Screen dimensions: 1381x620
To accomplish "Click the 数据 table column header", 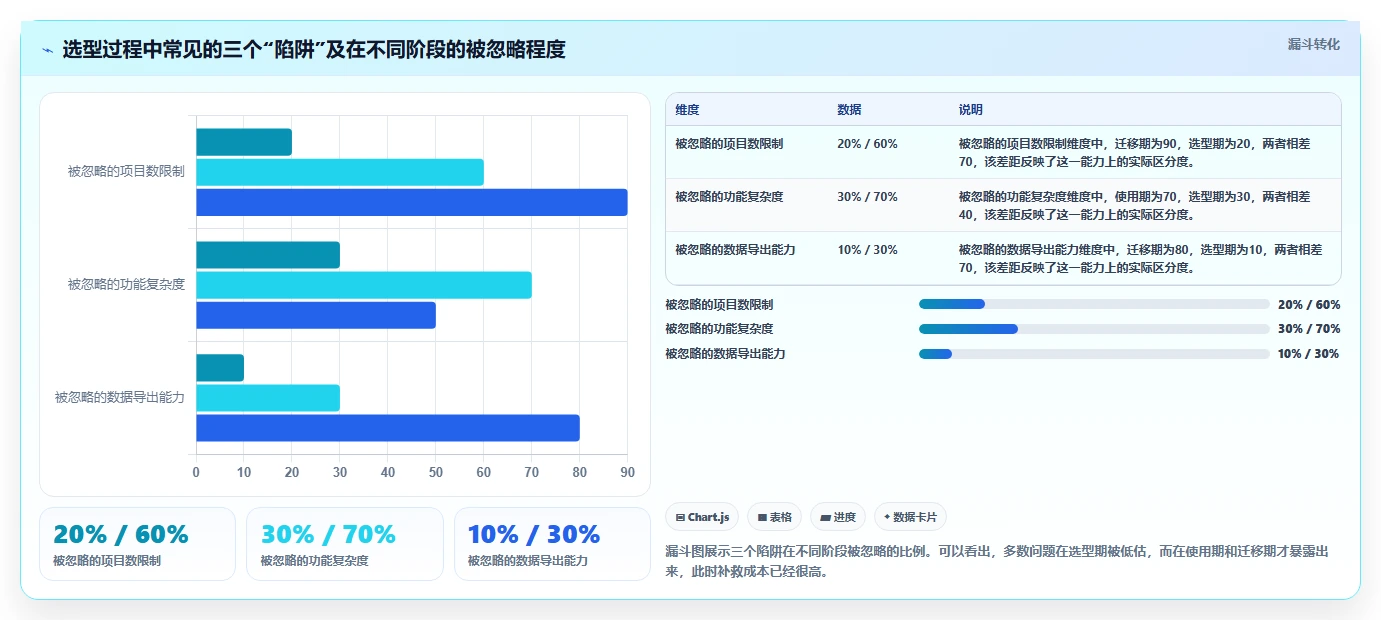I will click(849, 109).
